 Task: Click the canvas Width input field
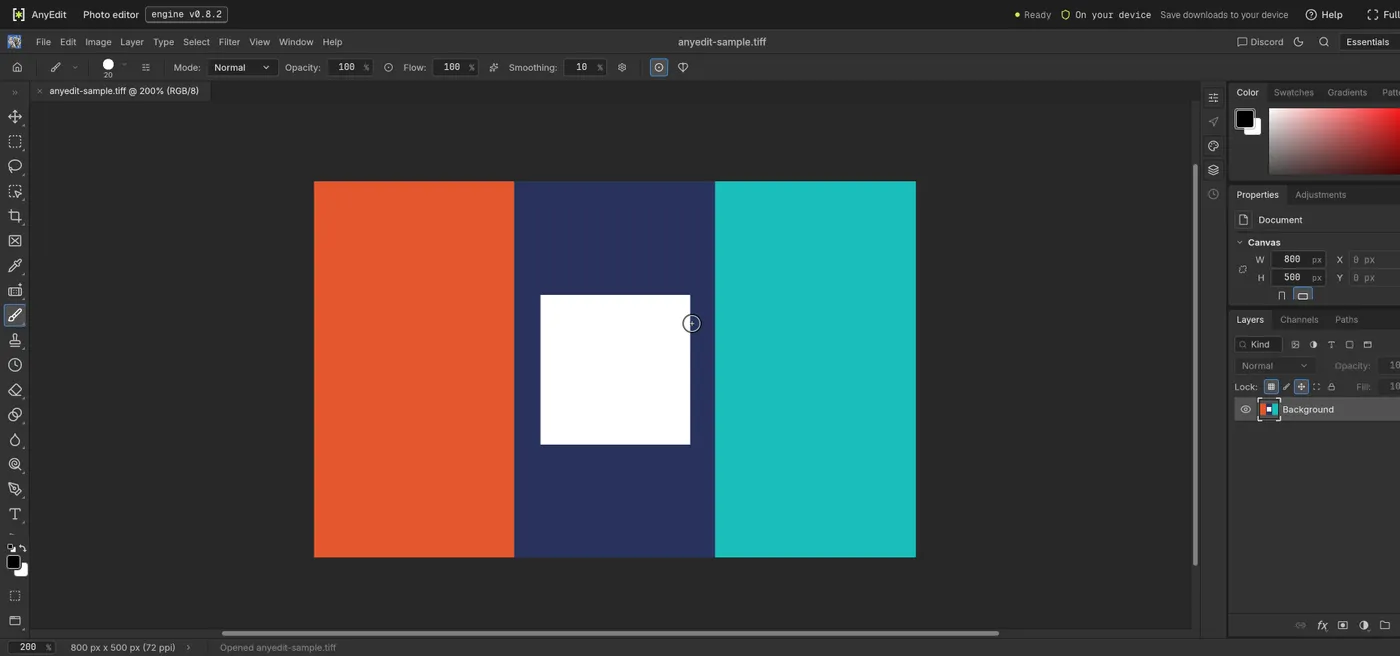tap(1297, 259)
